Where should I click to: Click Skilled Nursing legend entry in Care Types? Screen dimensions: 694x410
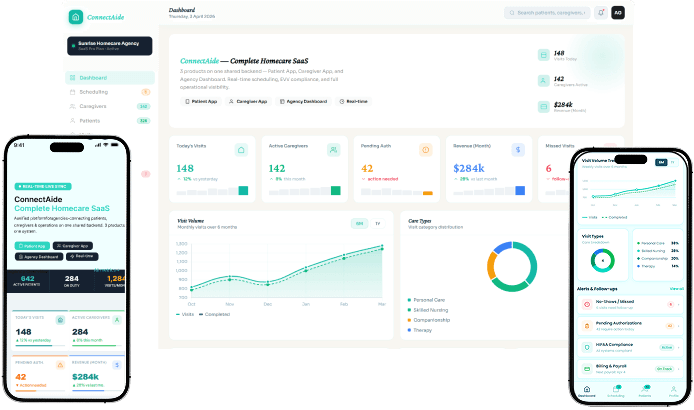[428, 310]
